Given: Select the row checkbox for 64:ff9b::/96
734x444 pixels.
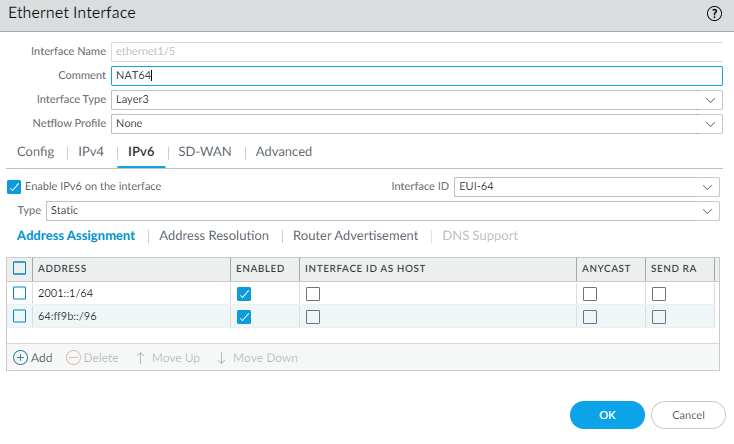Looking at the screenshot, I should pos(20,316).
